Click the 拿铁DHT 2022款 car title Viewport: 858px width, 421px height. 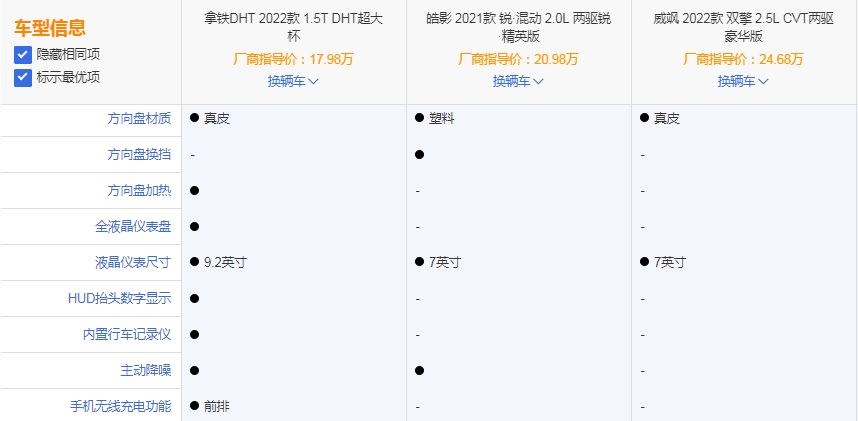click(x=293, y=26)
